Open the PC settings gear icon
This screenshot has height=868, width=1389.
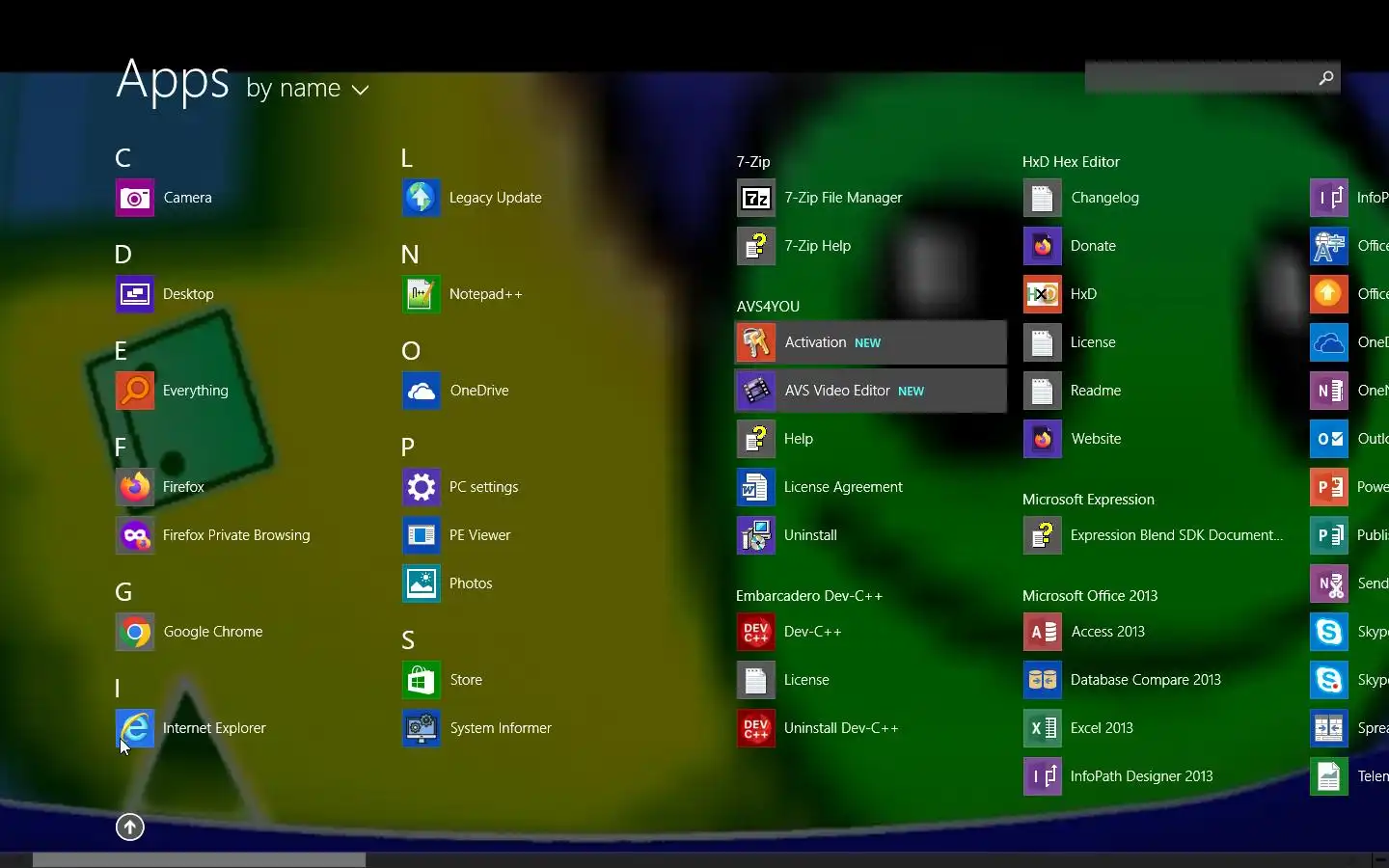click(422, 487)
